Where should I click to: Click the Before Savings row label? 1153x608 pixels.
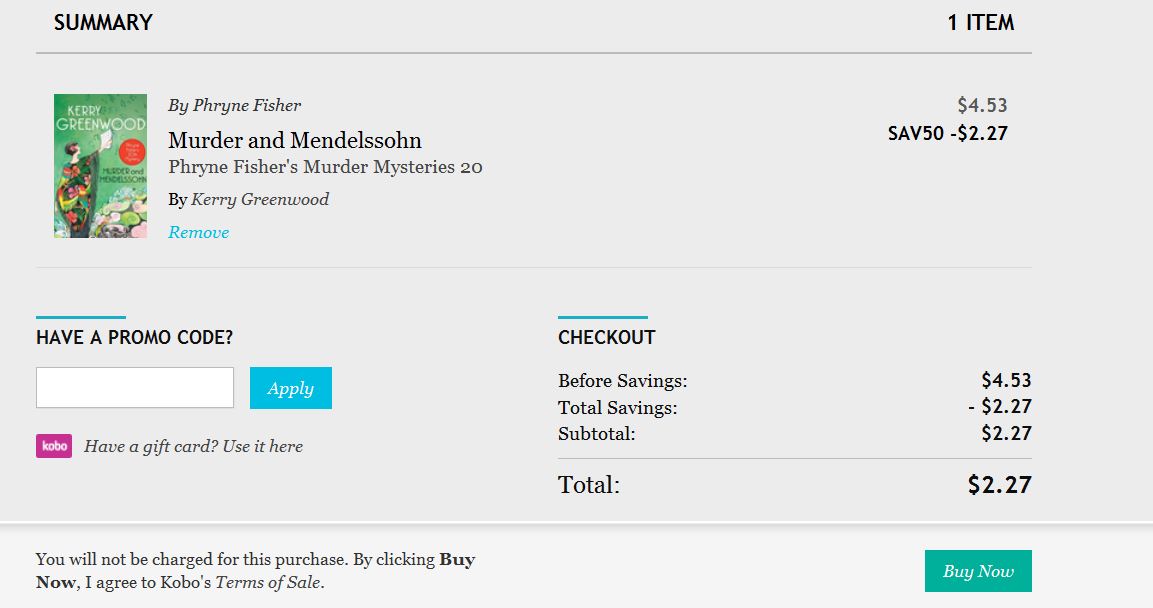(622, 381)
